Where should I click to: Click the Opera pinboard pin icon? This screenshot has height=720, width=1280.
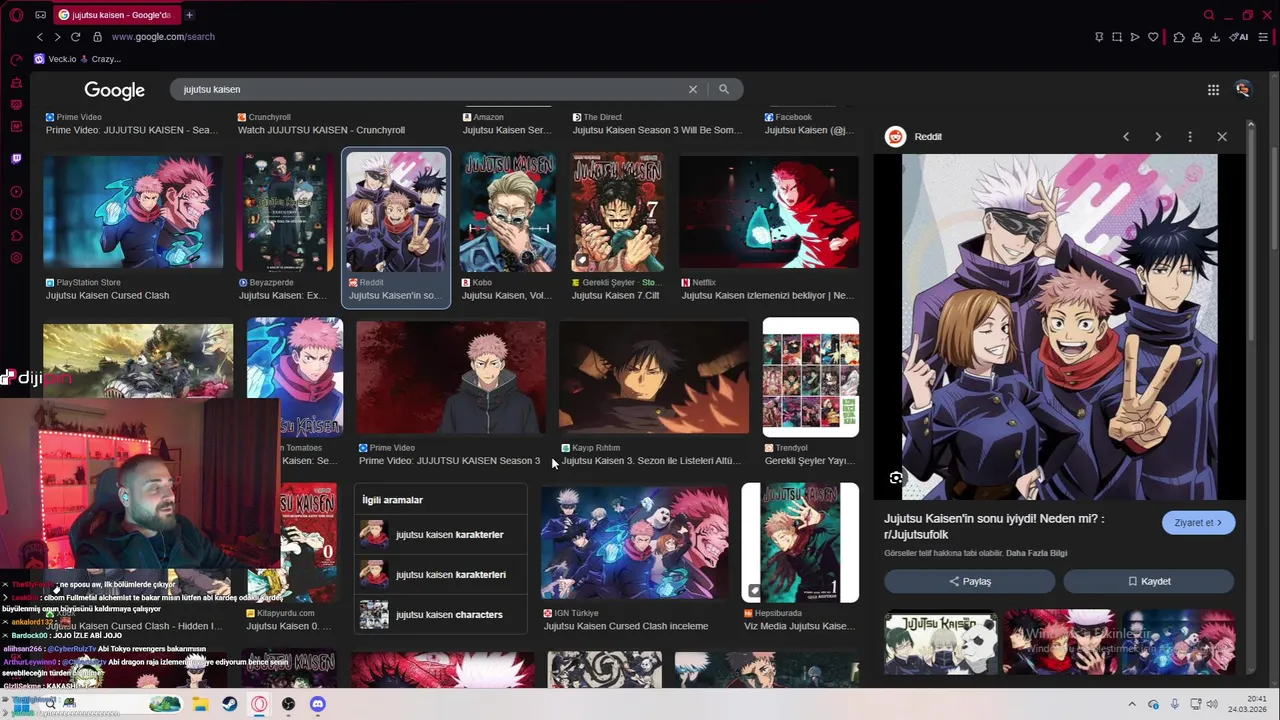[x=1099, y=37]
